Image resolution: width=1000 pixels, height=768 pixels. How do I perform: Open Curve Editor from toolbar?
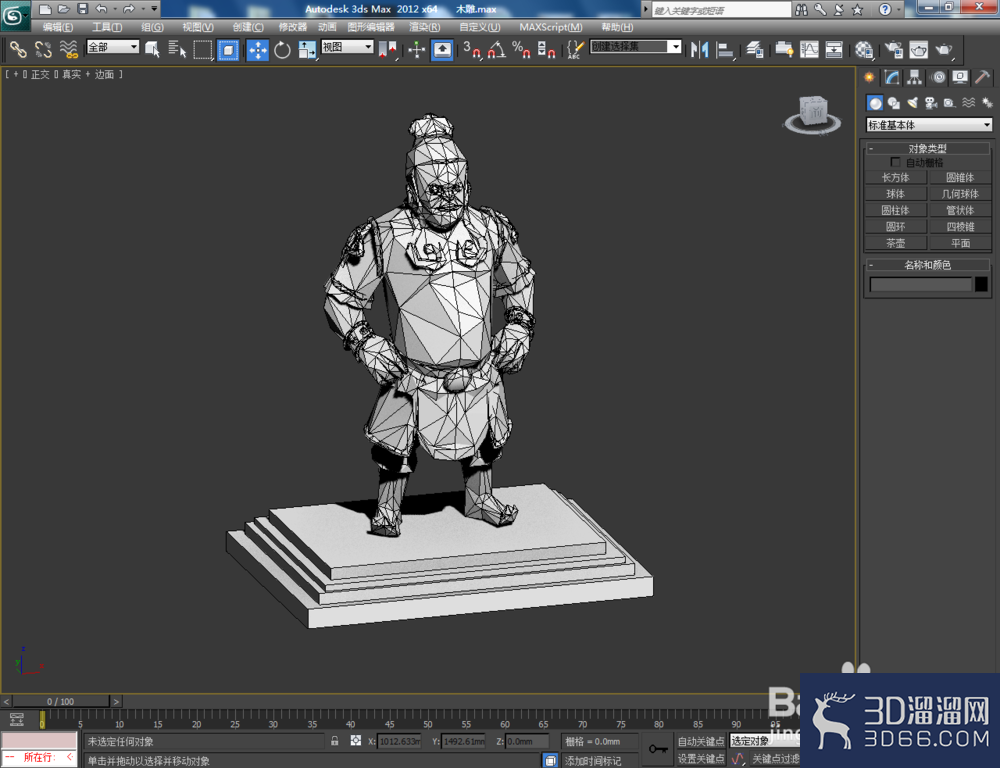pyautogui.click(x=809, y=49)
